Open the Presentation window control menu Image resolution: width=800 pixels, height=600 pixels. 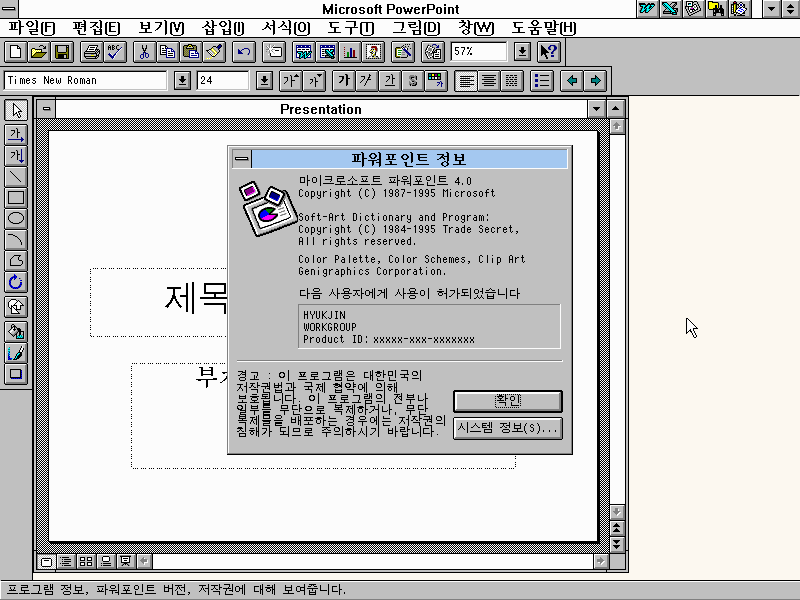tap(46, 109)
